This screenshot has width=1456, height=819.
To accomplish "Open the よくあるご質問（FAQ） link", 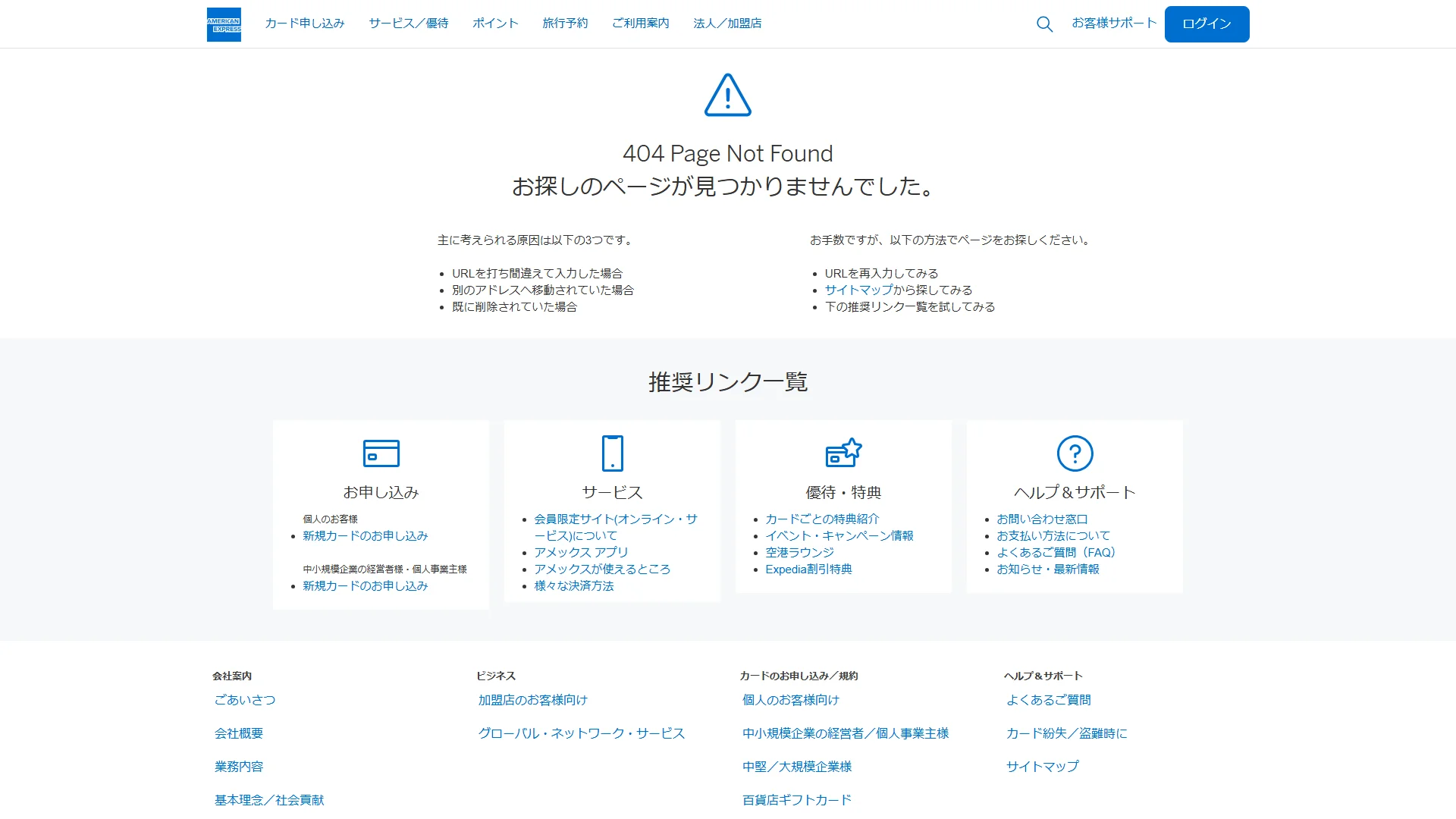I will [x=1056, y=553].
